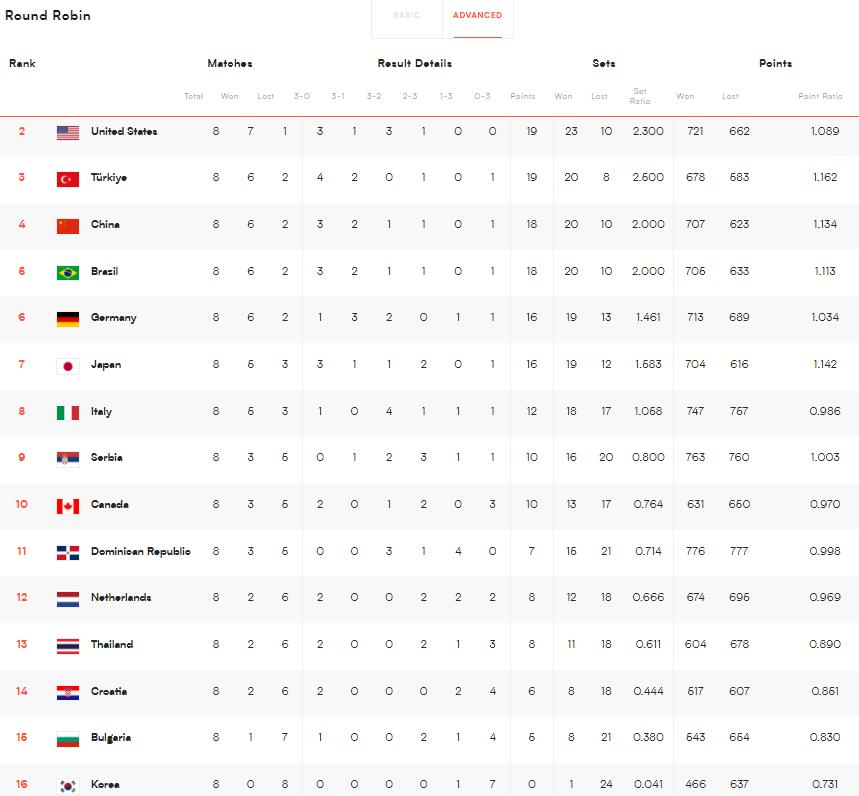
Task: Switch to the Basic tab
Action: click(406, 16)
